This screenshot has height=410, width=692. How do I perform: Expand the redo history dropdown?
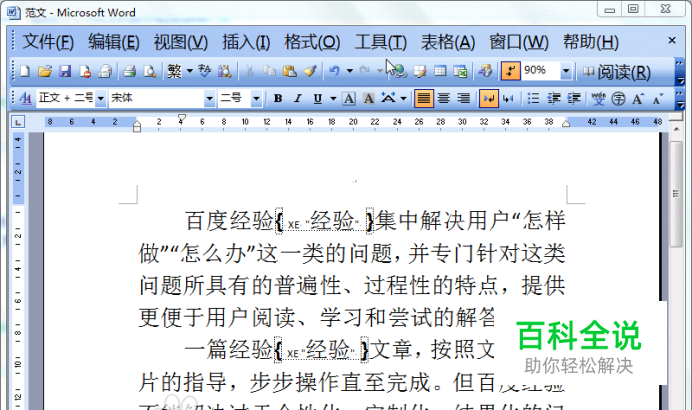pos(380,71)
